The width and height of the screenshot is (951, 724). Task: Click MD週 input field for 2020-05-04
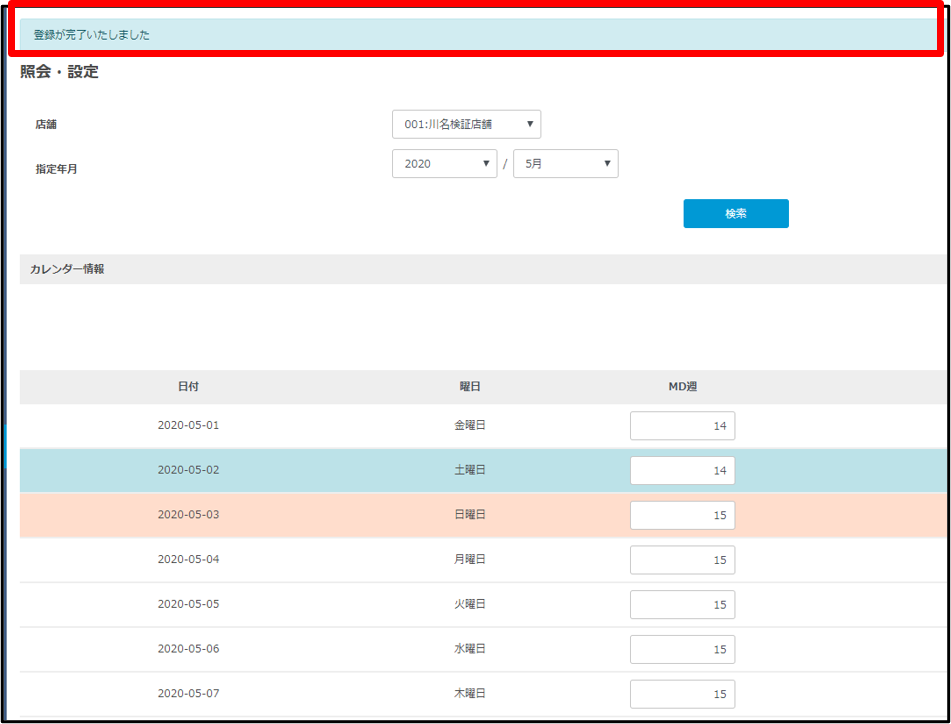coord(682,560)
